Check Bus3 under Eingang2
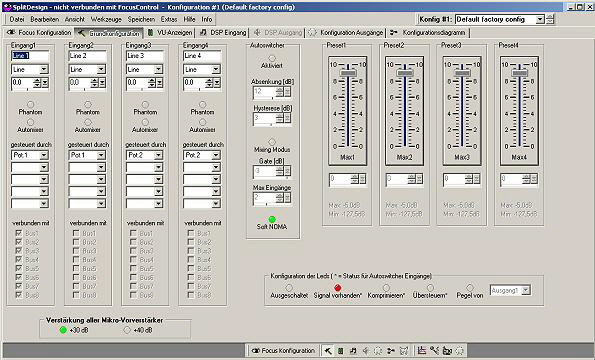The width and height of the screenshot is (595, 360). click(76, 251)
